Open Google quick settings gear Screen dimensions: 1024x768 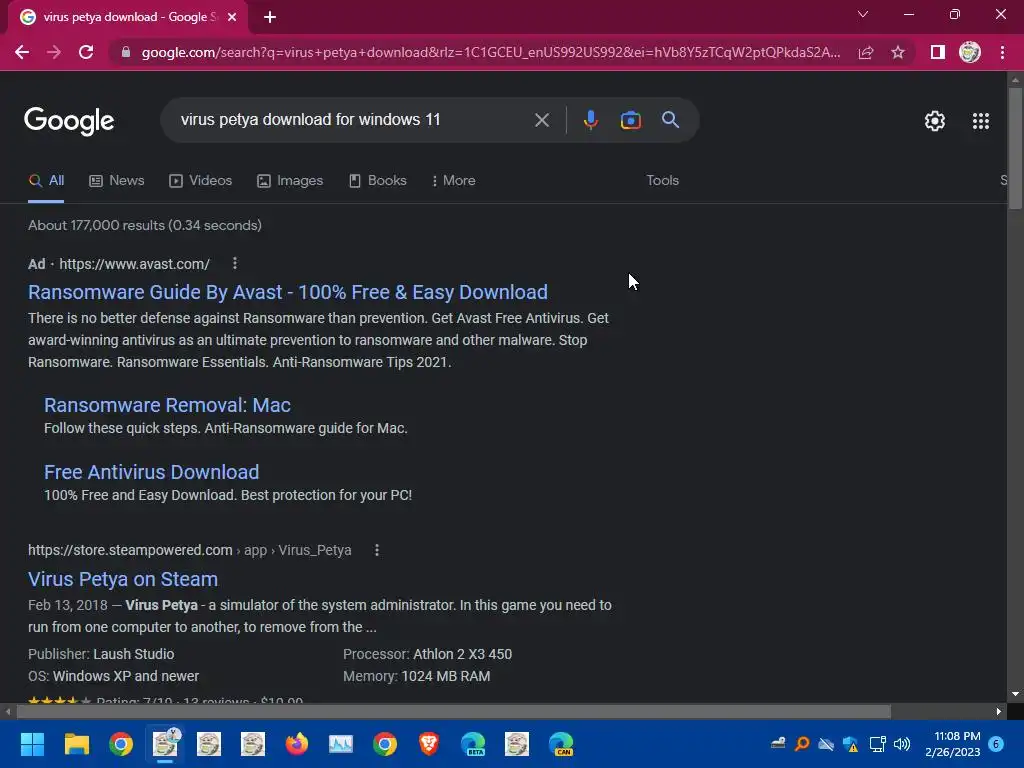point(935,121)
